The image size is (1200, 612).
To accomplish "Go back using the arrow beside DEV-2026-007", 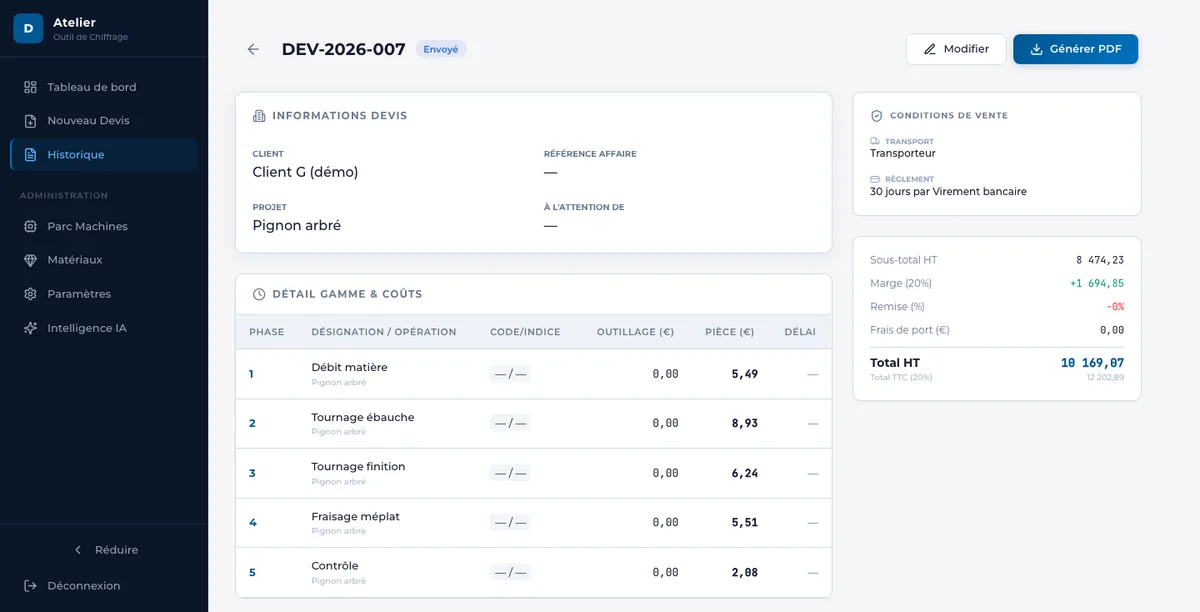I will coord(253,49).
